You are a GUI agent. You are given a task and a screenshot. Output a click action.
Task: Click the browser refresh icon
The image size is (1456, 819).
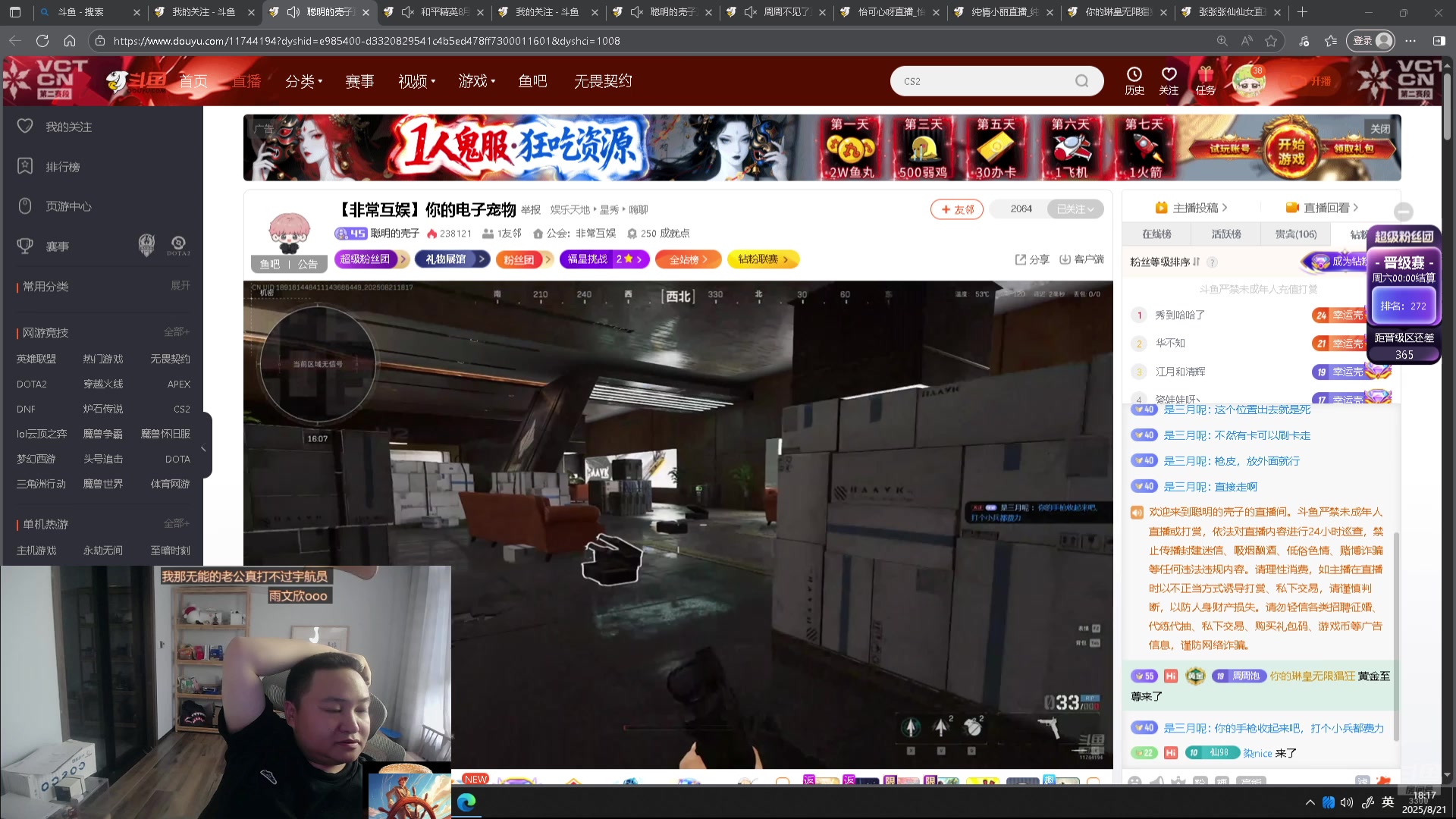coord(42,41)
